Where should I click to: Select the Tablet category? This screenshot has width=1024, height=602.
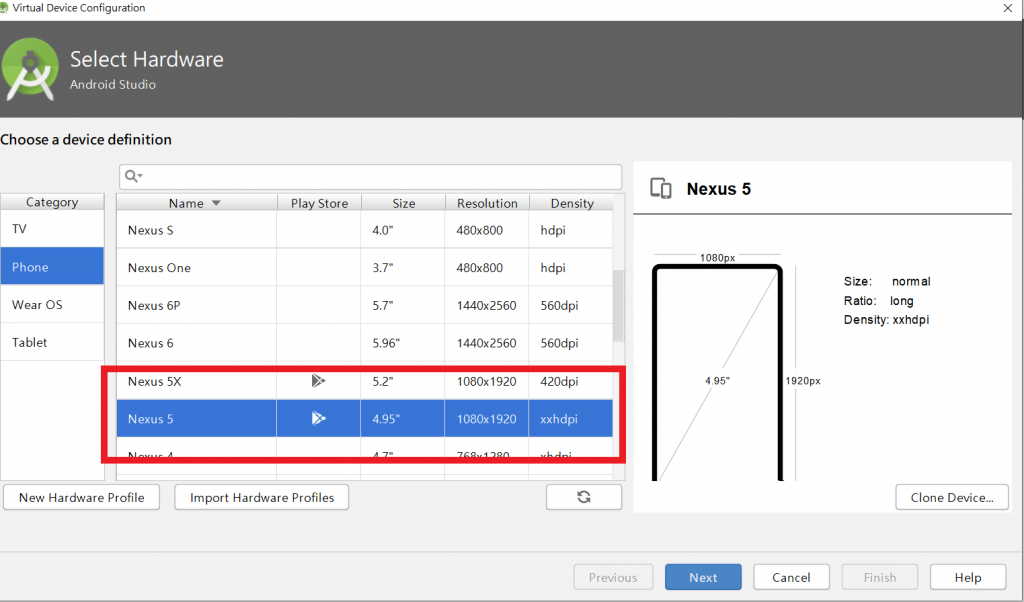coord(52,342)
